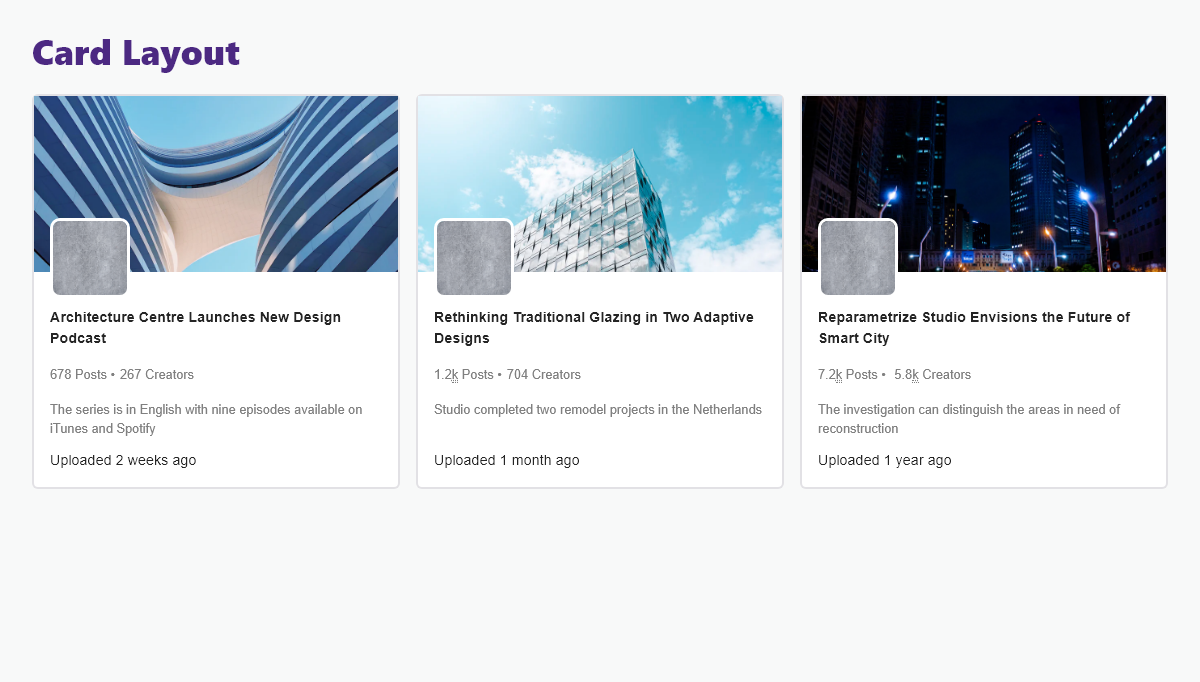Select the investigation reconstruction description text

click(x=969, y=419)
